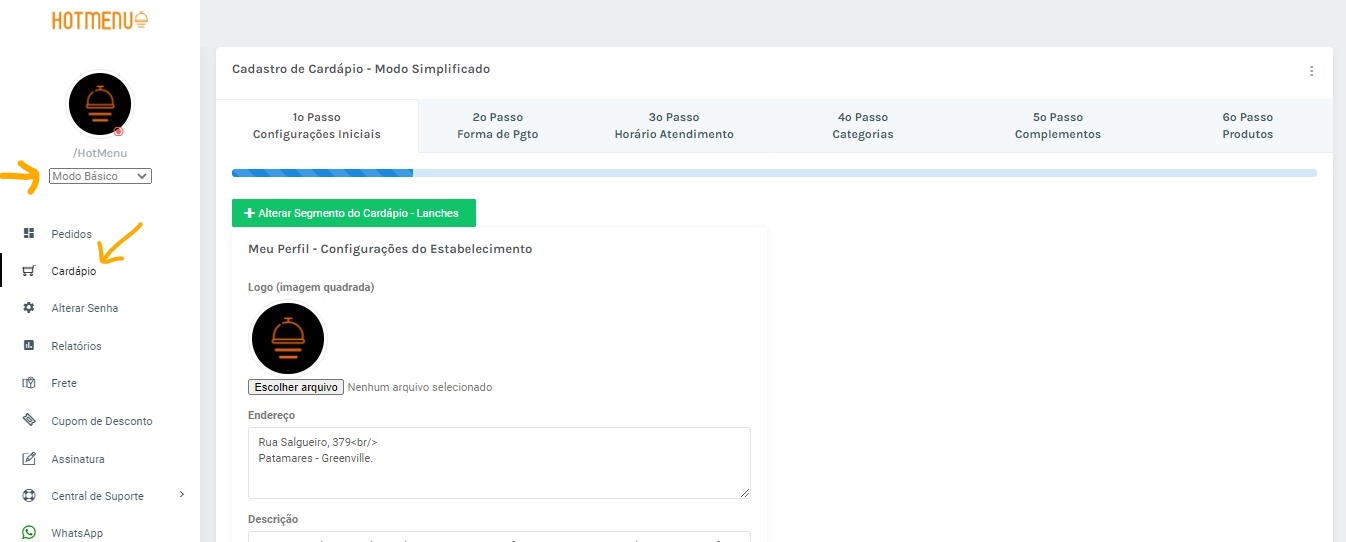Open Alterar Senha in sidebar
The width and height of the screenshot is (1346, 542).
click(x=85, y=308)
